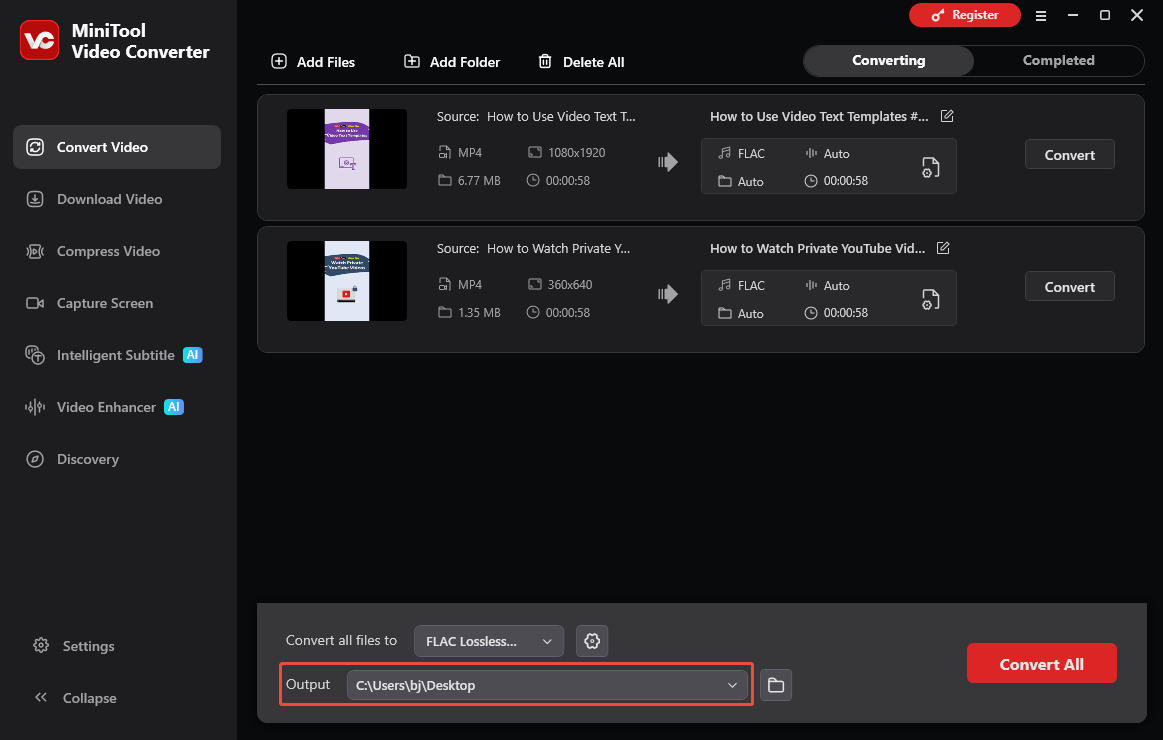Click the Add Files plus icon
The image size is (1163, 740).
coord(279,61)
